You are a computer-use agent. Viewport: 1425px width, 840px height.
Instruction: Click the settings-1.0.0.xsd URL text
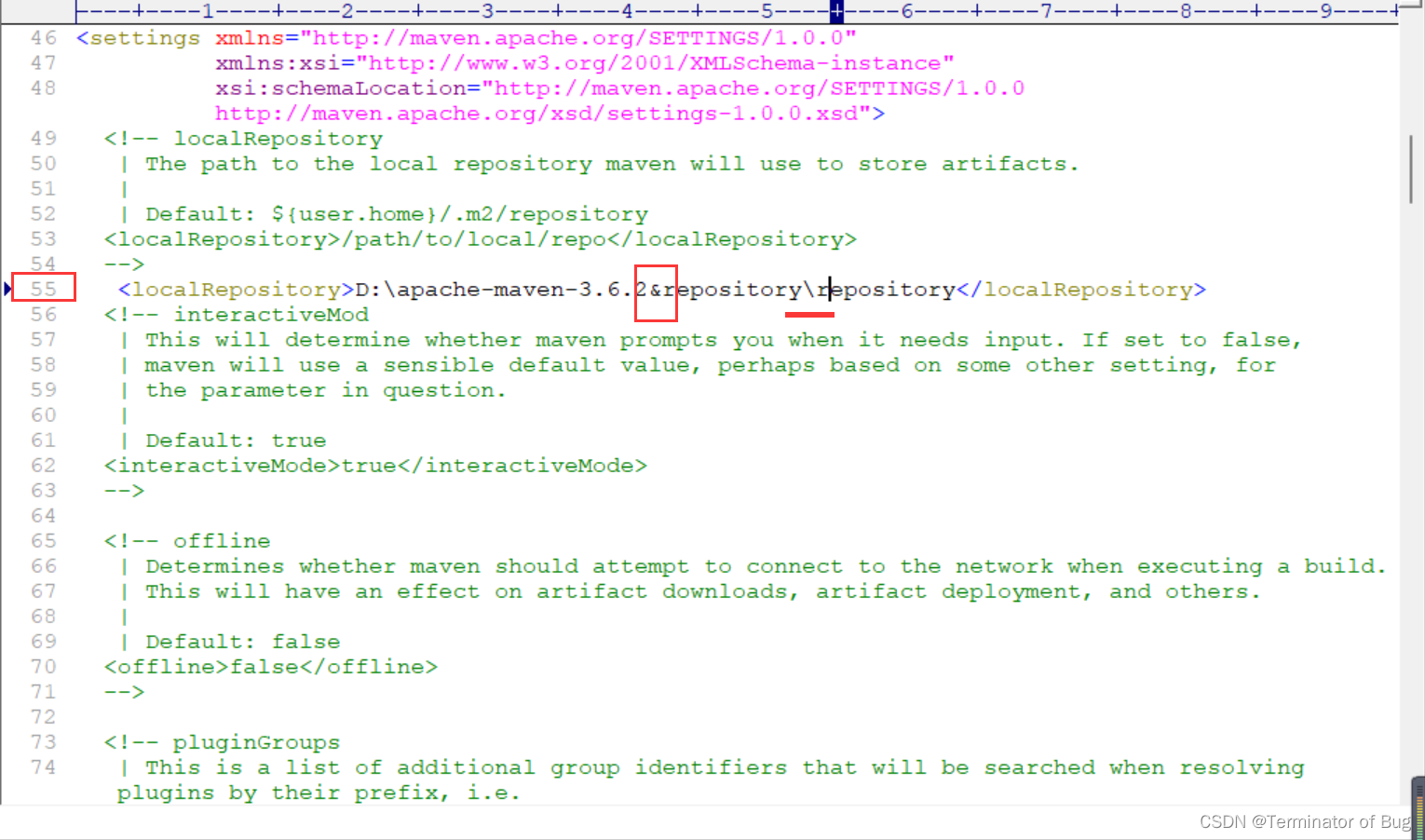(x=544, y=114)
